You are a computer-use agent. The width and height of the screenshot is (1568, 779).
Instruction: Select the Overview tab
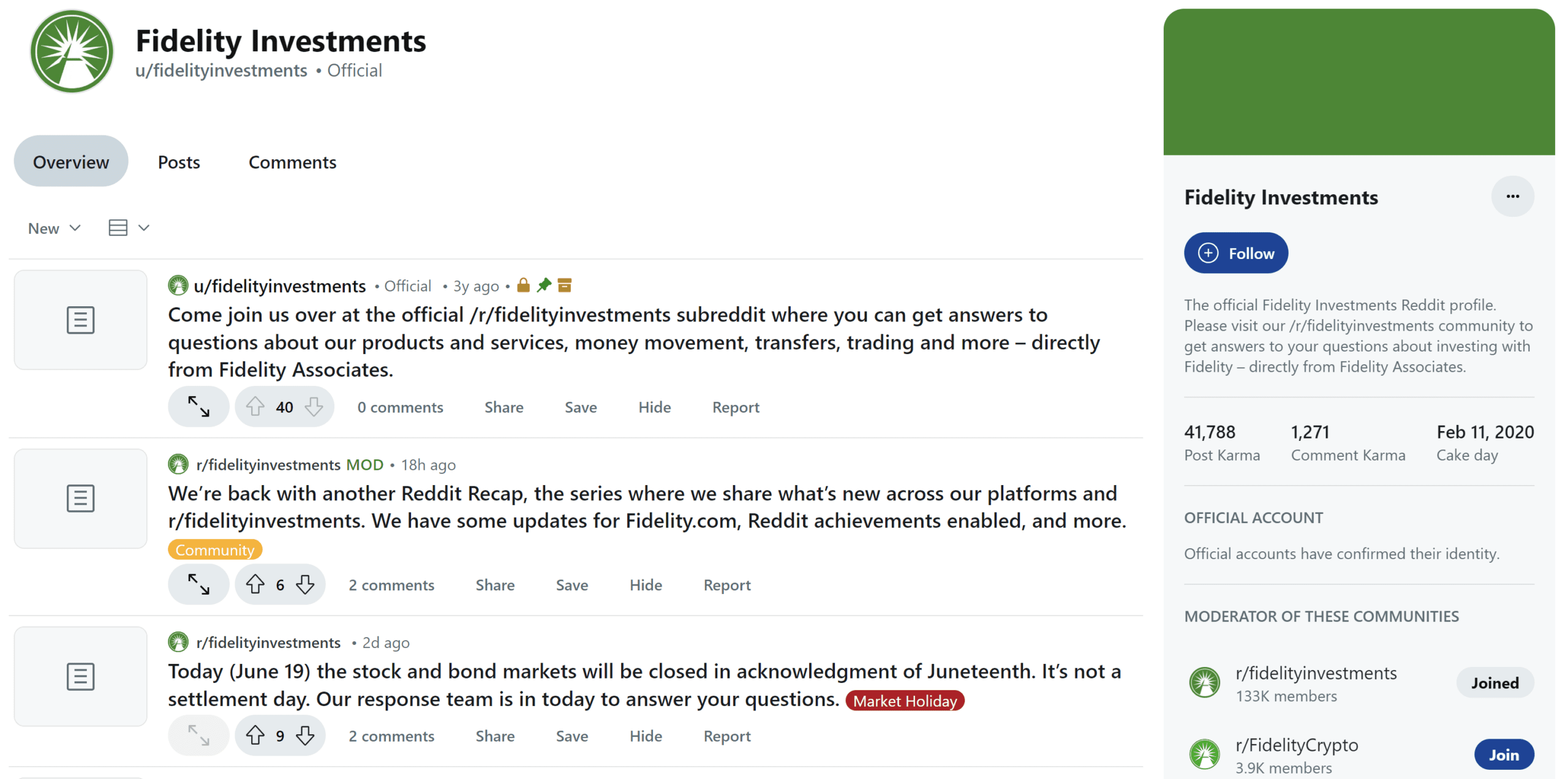coord(71,161)
